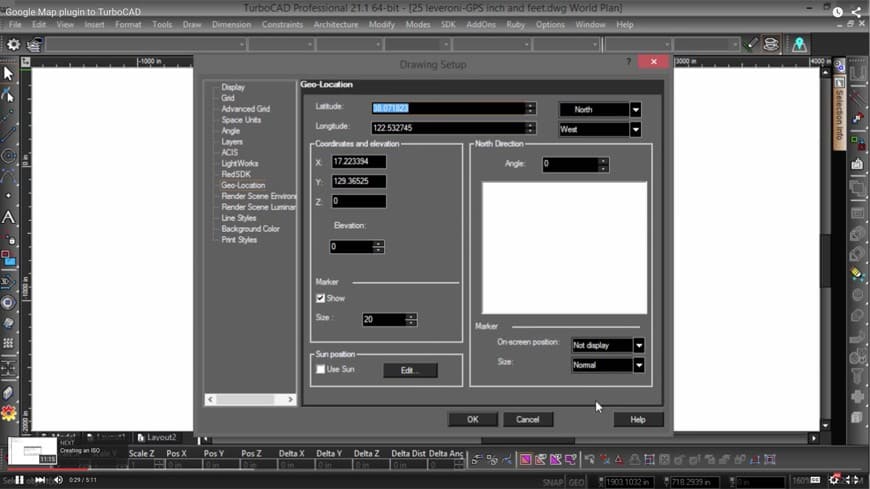
Task: Open the Selection Info side palette
Action: (x=839, y=114)
